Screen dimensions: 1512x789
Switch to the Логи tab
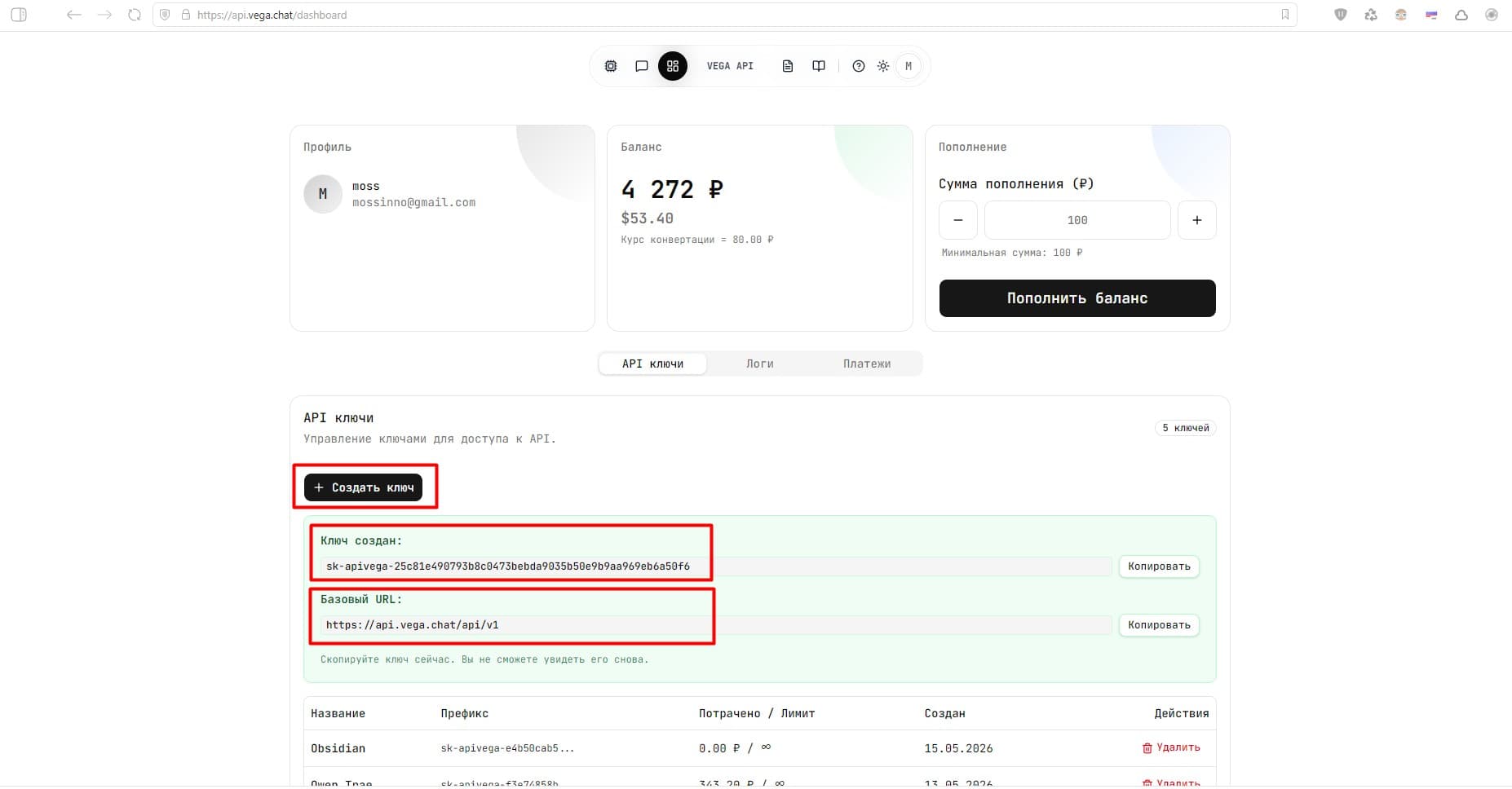pos(760,364)
